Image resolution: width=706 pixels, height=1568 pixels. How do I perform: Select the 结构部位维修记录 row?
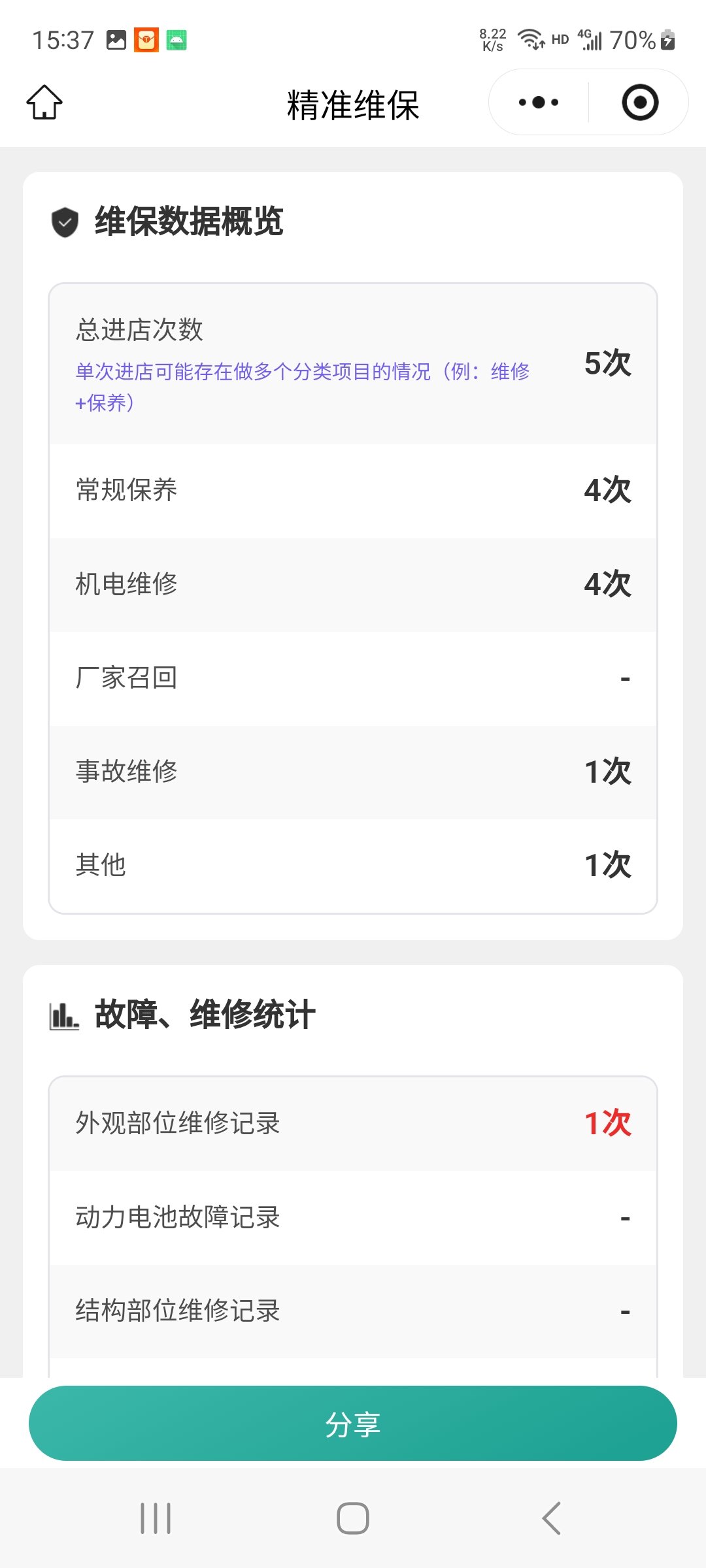tap(353, 1311)
